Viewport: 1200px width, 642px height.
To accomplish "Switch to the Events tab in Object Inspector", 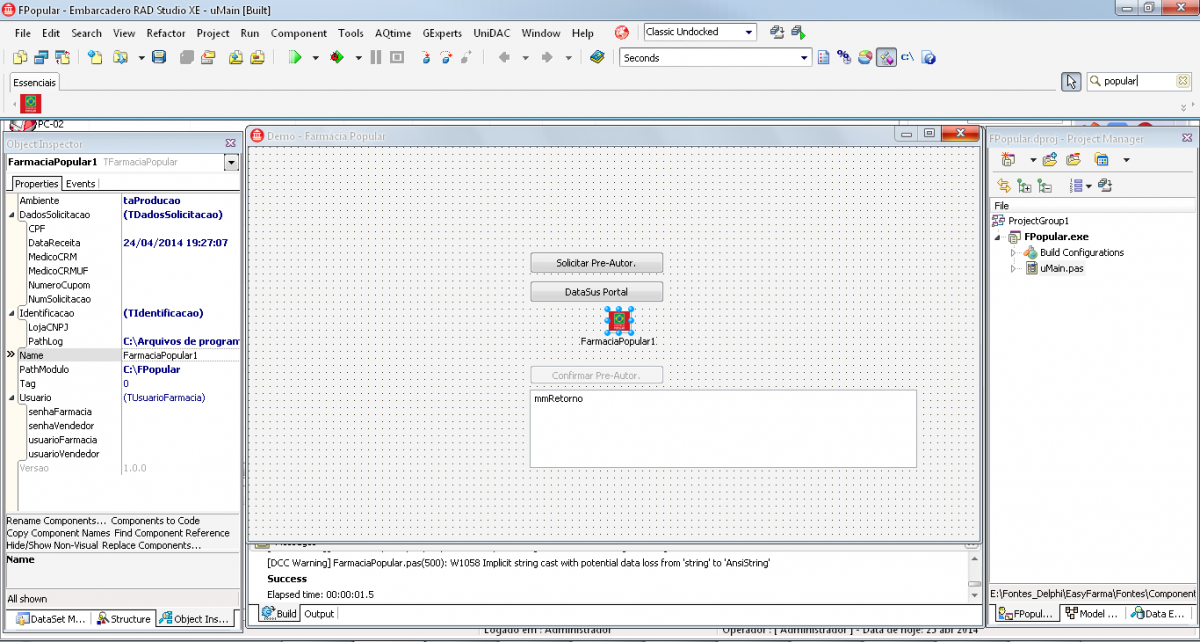I will [81, 184].
